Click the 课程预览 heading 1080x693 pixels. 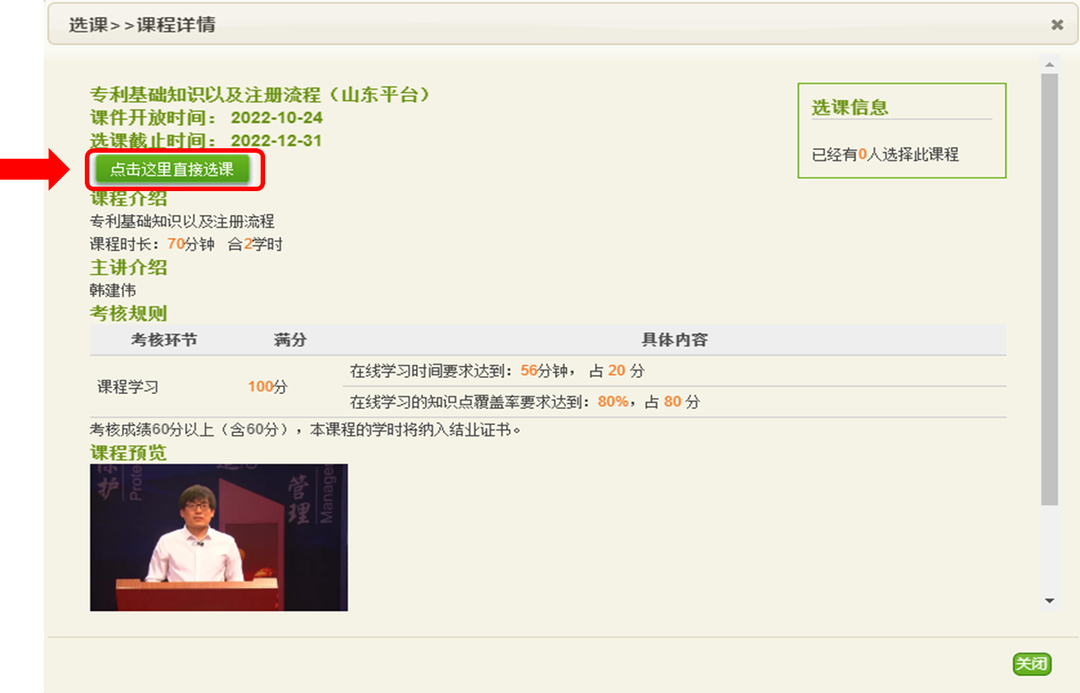[x=129, y=453]
